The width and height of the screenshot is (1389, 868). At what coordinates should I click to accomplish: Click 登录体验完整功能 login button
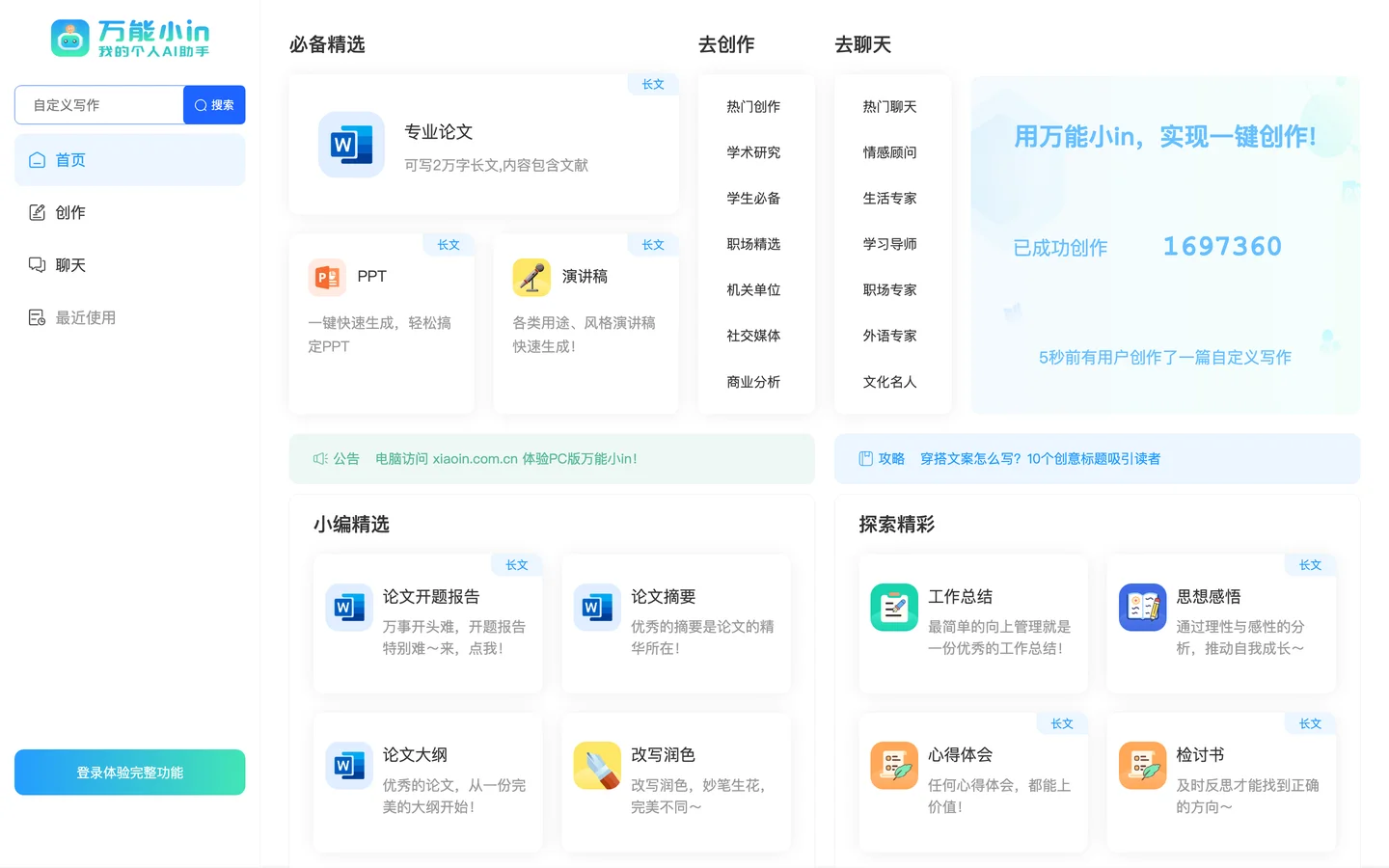pyautogui.click(x=130, y=773)
